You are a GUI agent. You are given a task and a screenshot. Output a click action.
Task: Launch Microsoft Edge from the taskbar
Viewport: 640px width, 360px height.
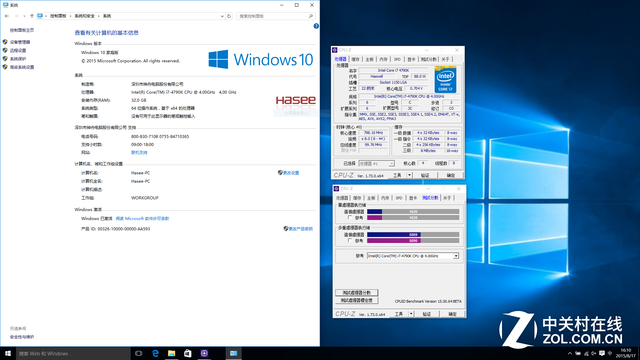(x=155, y=353)
